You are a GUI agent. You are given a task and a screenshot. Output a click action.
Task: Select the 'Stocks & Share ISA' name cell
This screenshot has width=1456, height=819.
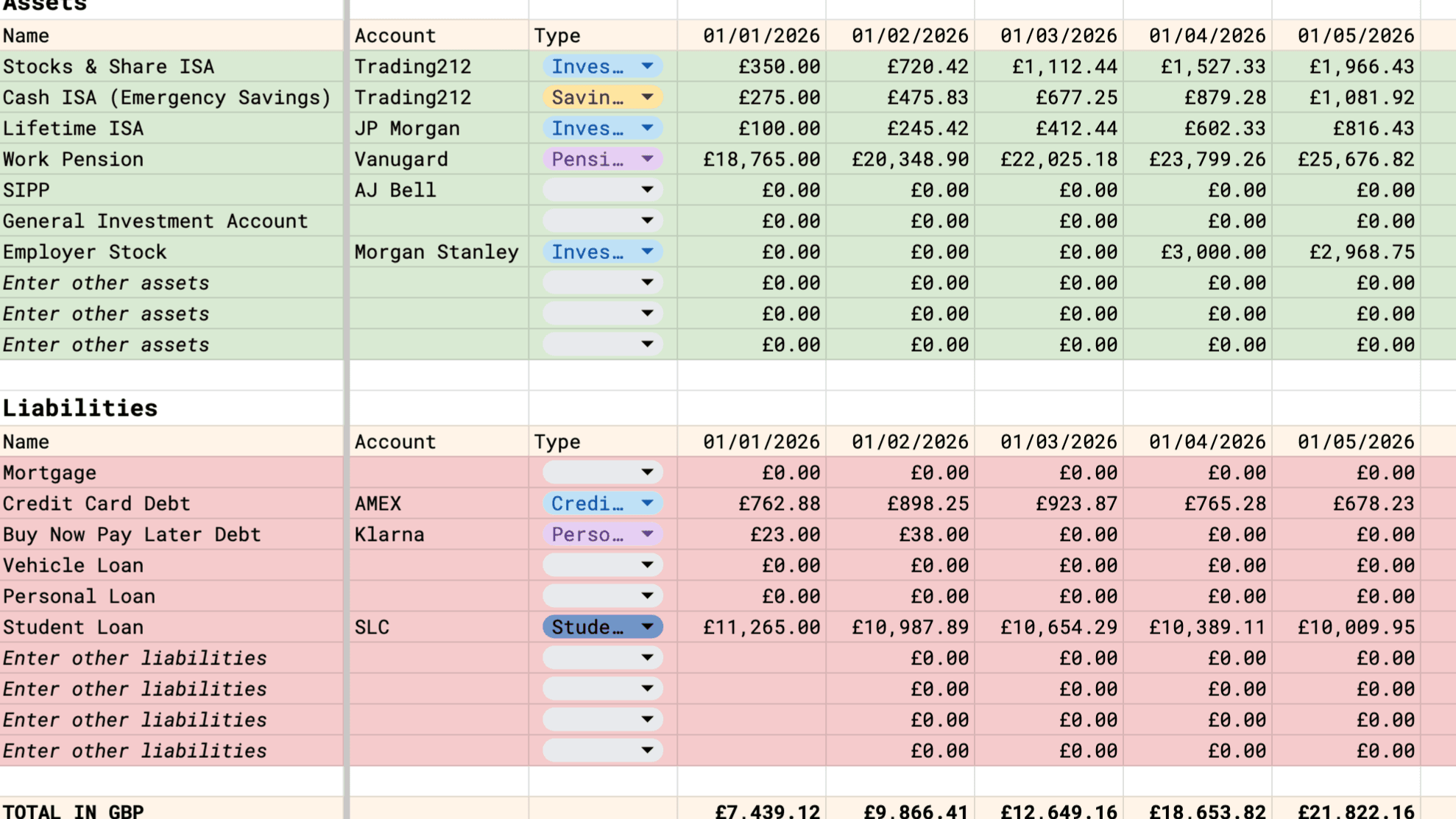coord(172,66)
